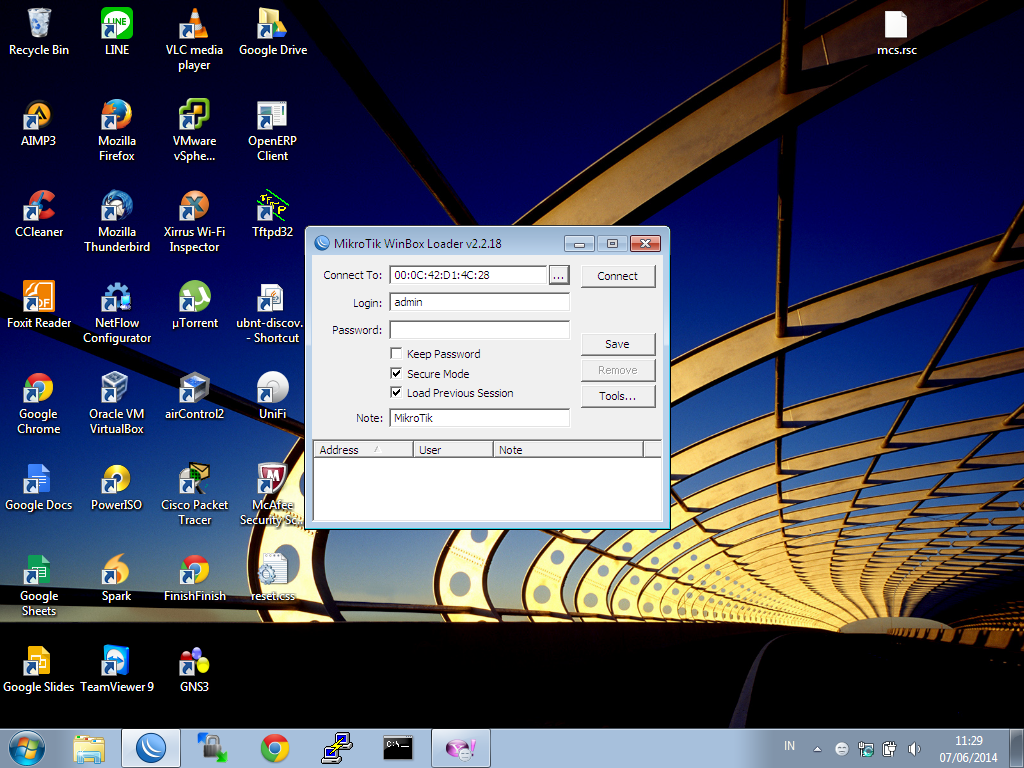Screen dimensions: 1024x768
Task: Open the Windows Start menu
Action: click(x=25, y=747)
